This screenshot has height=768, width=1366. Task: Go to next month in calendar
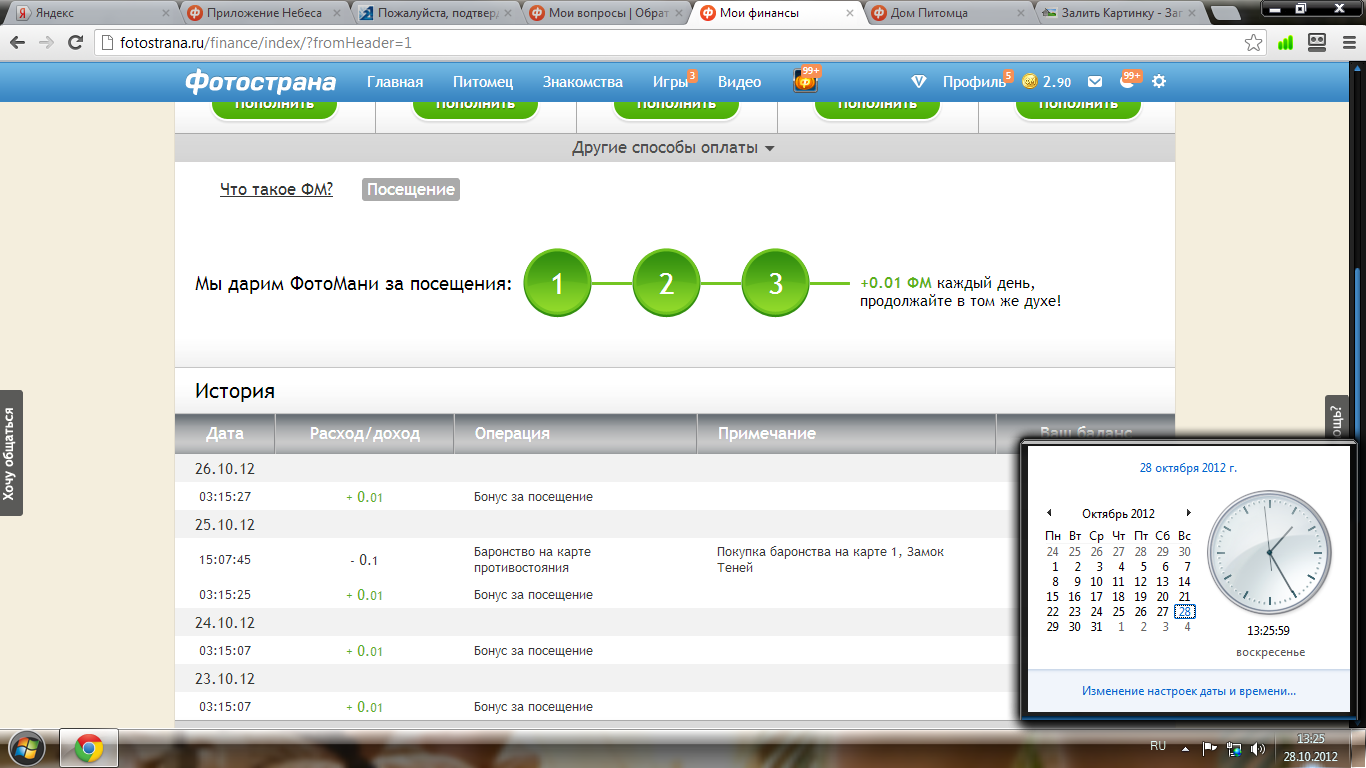(1188, 513)
